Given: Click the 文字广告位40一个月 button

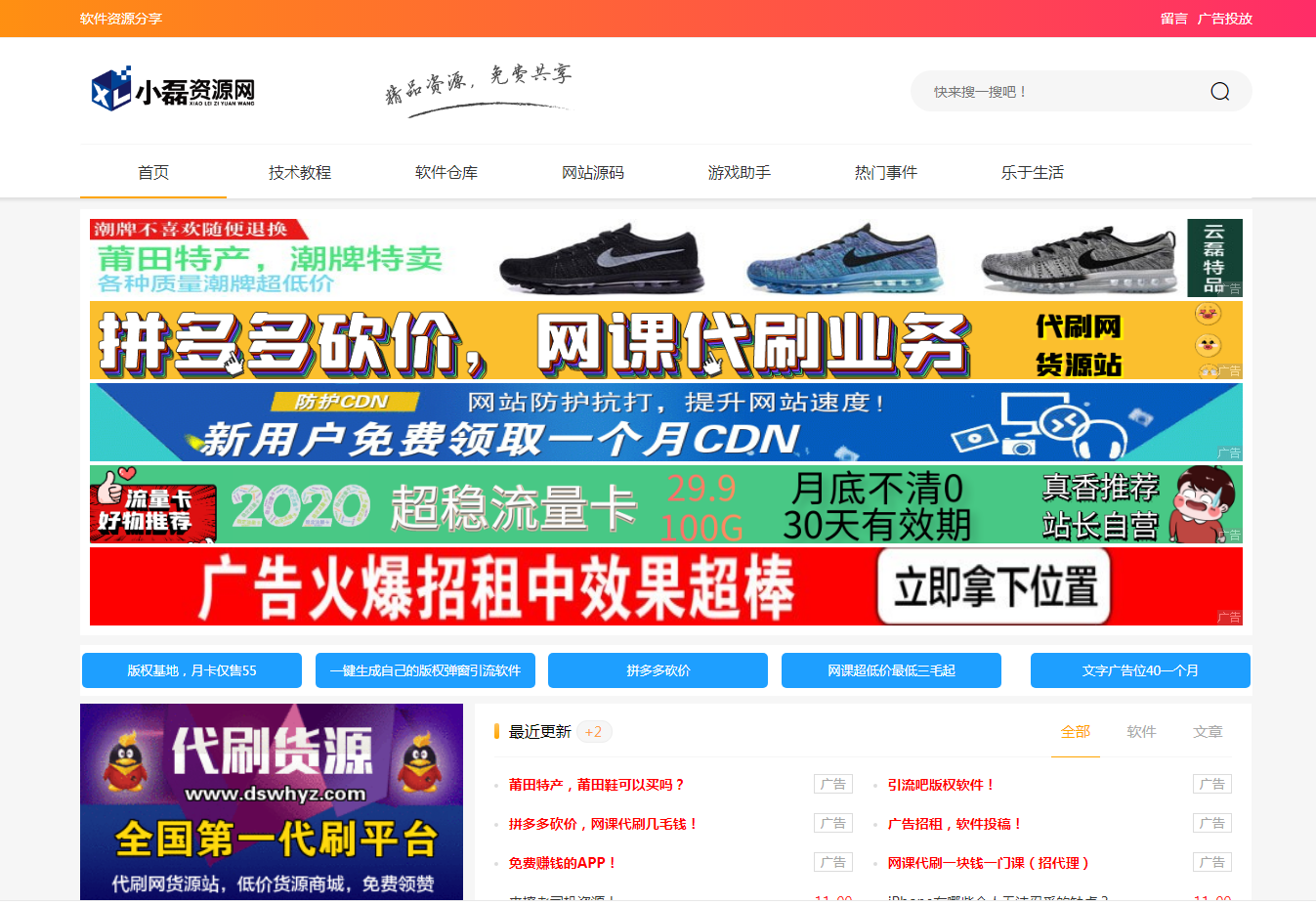Looking at the screenshot, I should click(1140, 670).
